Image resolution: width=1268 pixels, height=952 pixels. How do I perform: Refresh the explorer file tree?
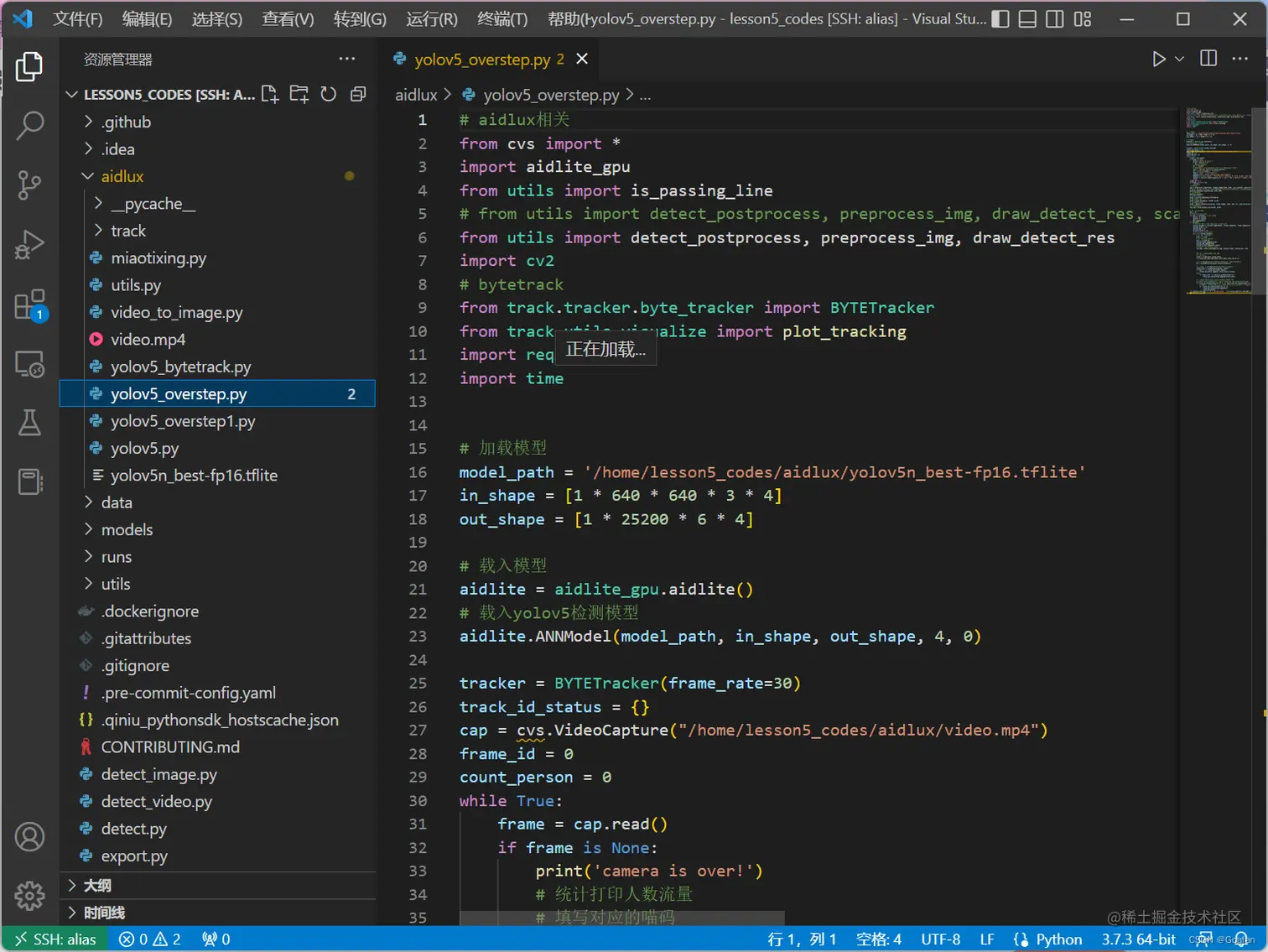[x=329, y=94]
